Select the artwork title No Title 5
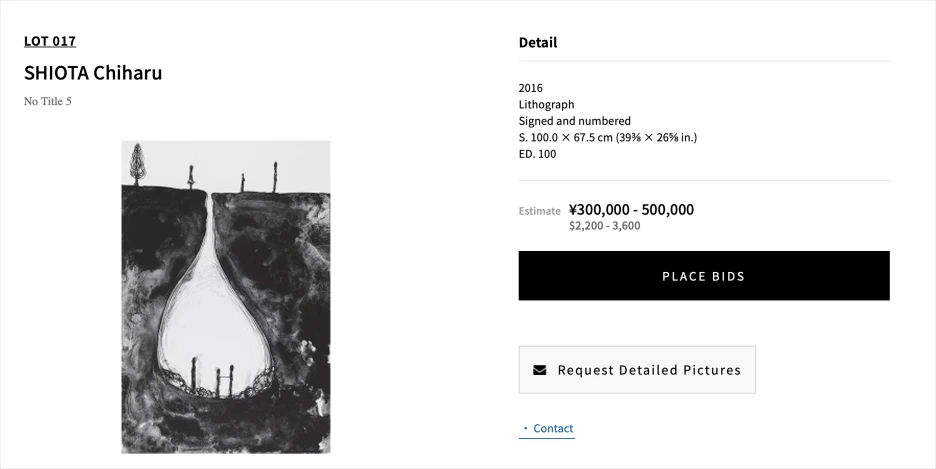This screenshot has height=469, width=936. coord(48,101)
